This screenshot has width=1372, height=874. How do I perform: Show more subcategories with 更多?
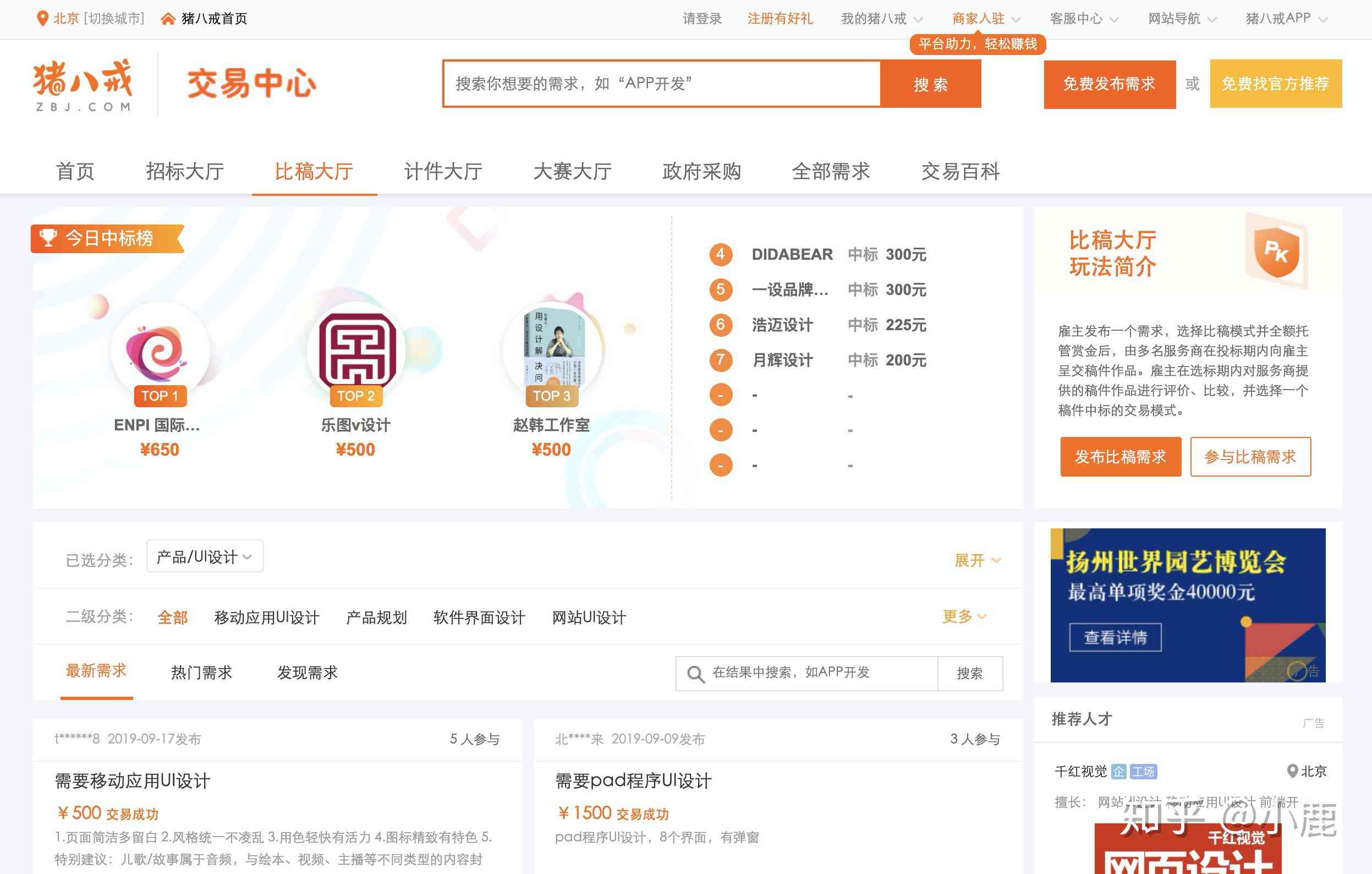point(964,616)
